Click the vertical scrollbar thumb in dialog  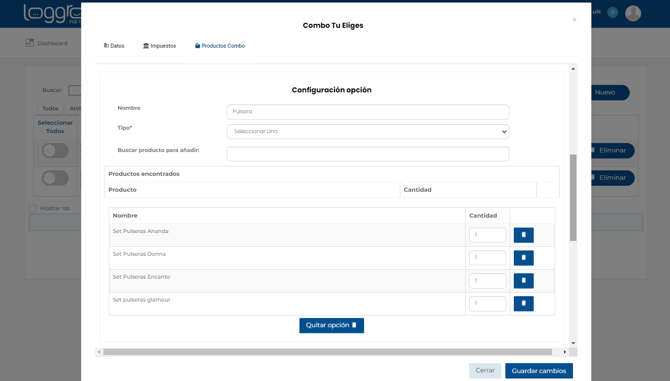(x=573, y=198)
